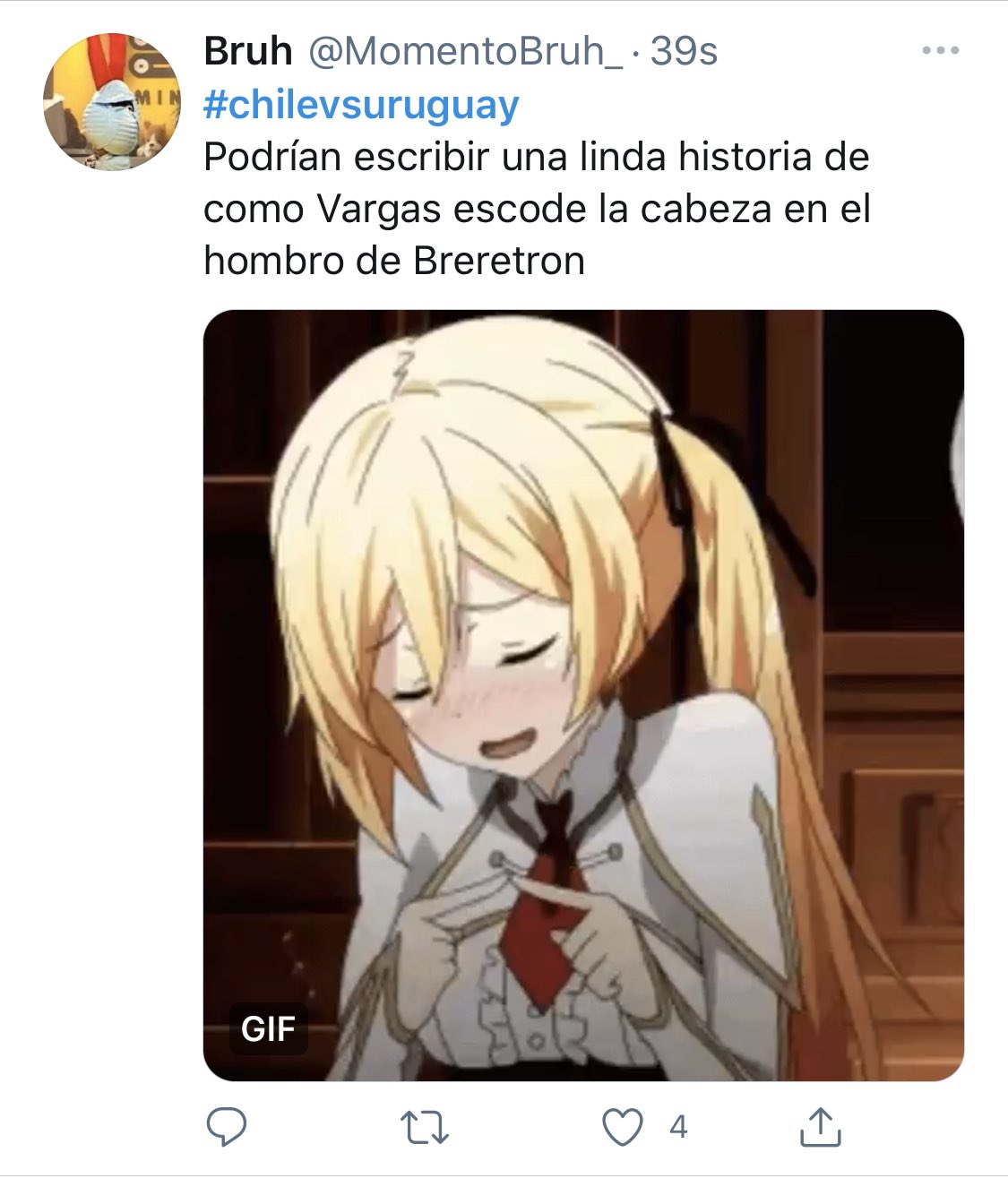Open the Bruh profile avatar
This screenshot has height=1178, width=1008.
click(x=112, y=101)
